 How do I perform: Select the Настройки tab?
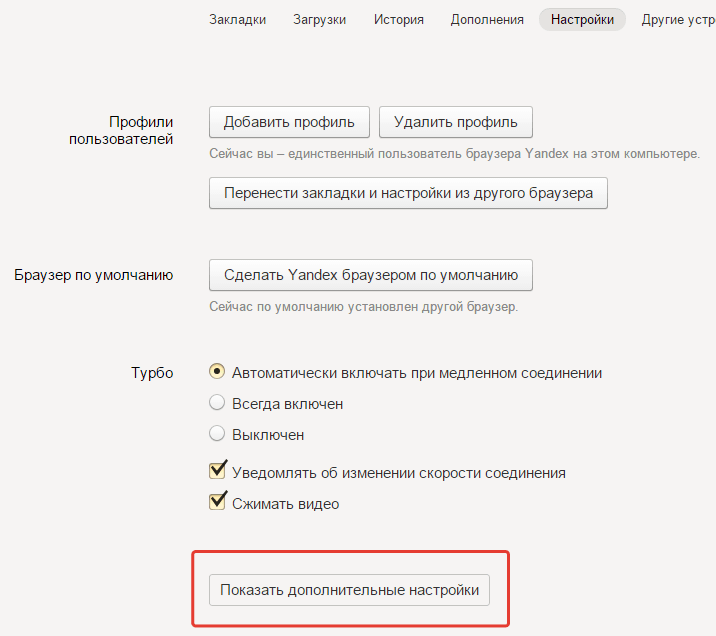(582, 20)
